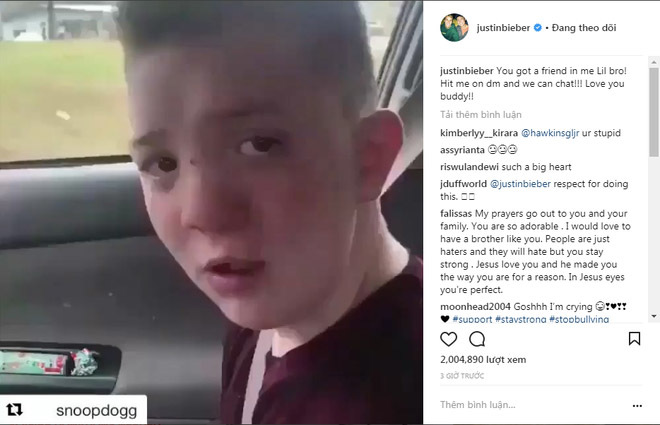Click the scrollbar up arrow in comments
Image resolution: width=660 pixels, height=425 pixels.
(654, 62)
